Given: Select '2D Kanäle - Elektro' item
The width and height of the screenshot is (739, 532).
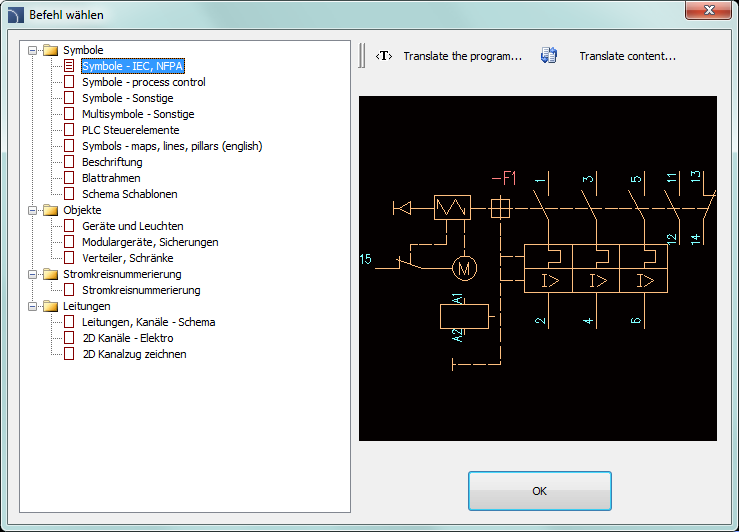Looking at the screenshot, I should [128, 338].
